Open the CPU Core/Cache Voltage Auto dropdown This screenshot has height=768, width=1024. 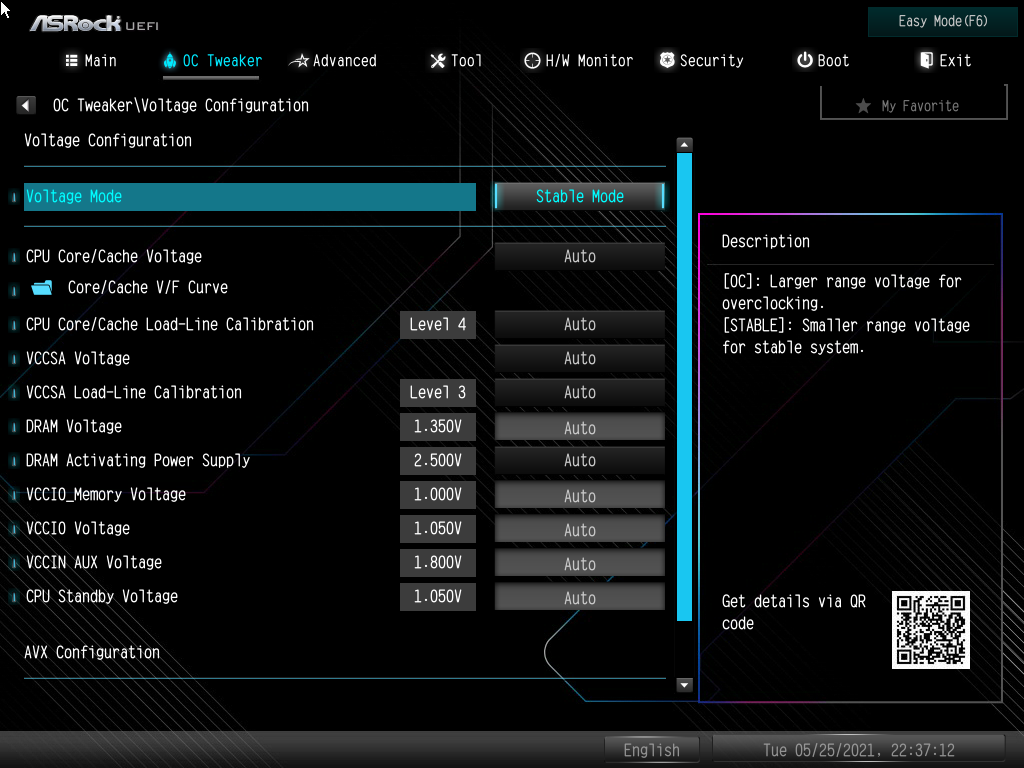click(579, 256)
